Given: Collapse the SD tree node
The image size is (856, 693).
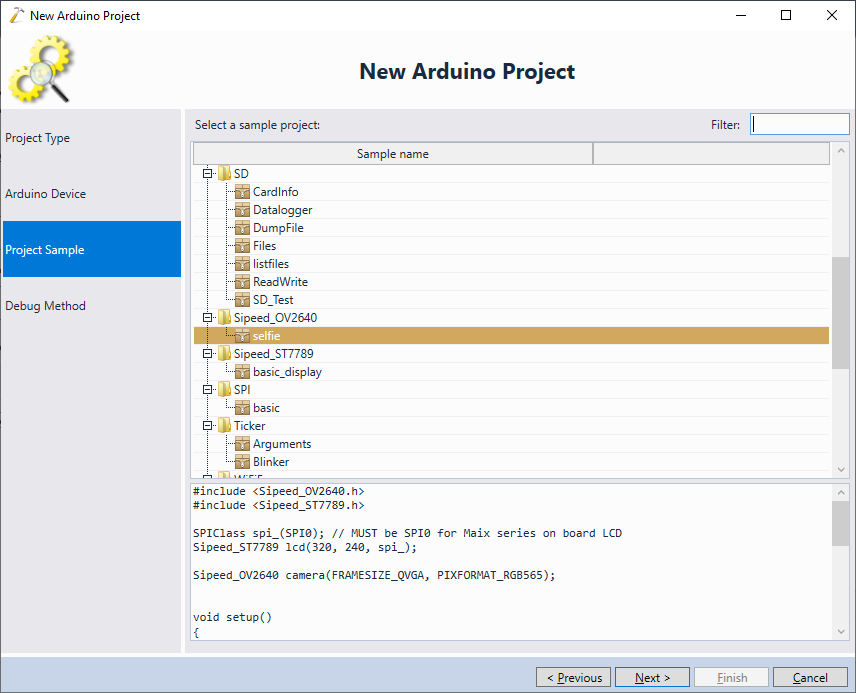Looking at the screenshot, I should [x=207, y=174].
